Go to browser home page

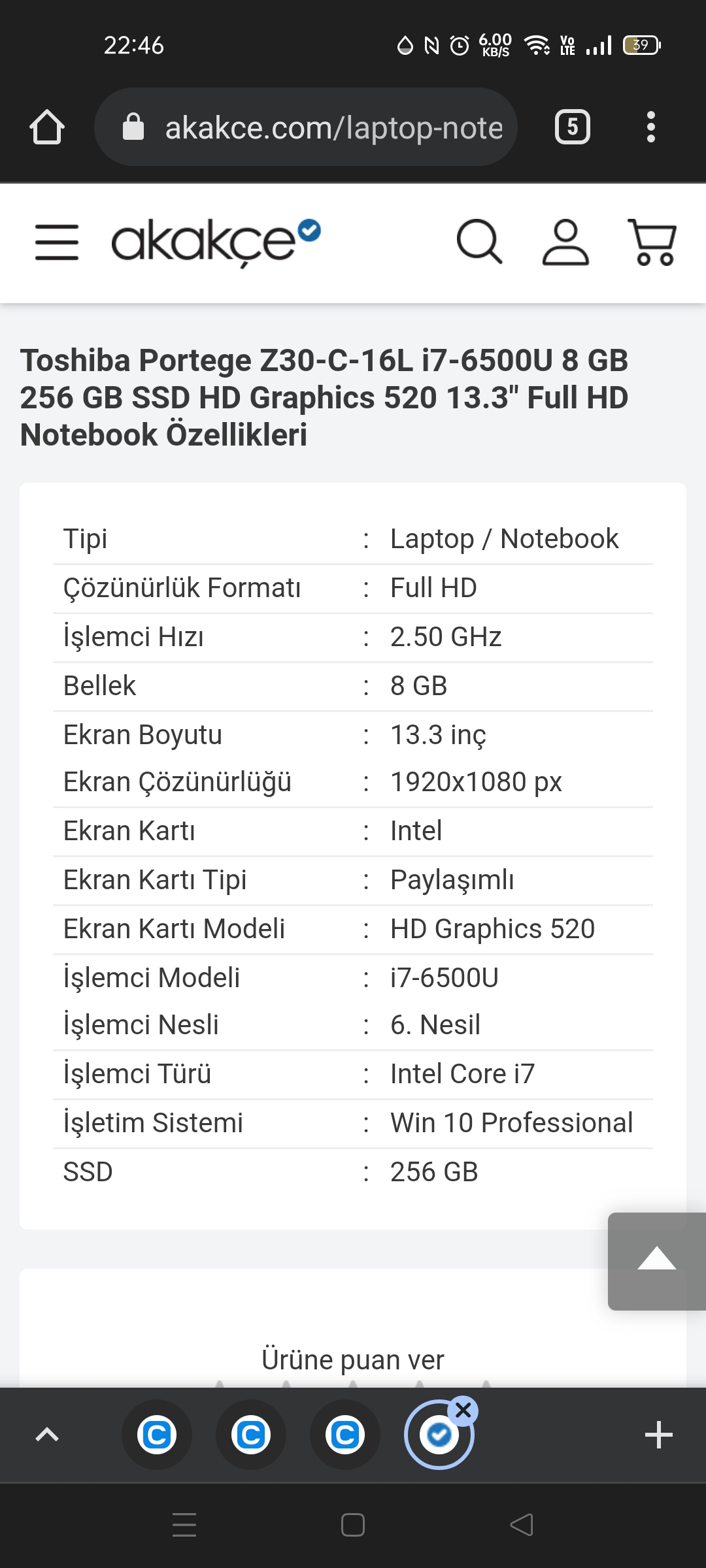(x=47, y=127)
